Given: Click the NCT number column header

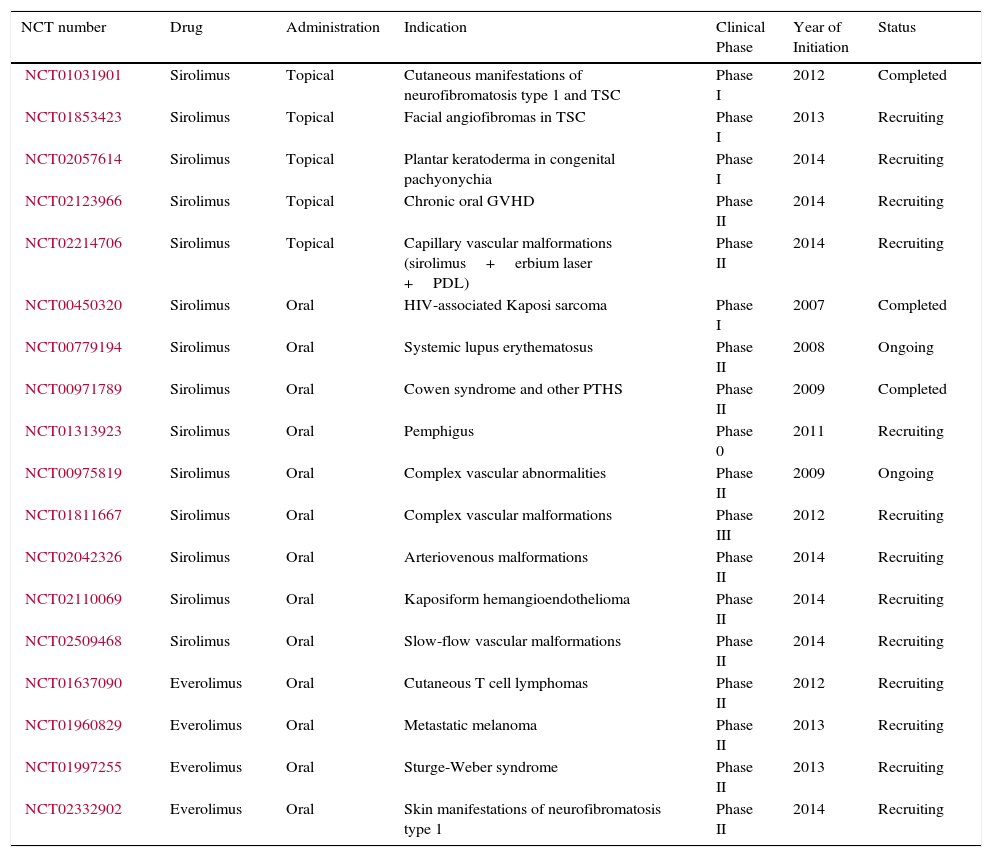Looking at the screenshot, I should pyautogui.click(x=63, y=28).
